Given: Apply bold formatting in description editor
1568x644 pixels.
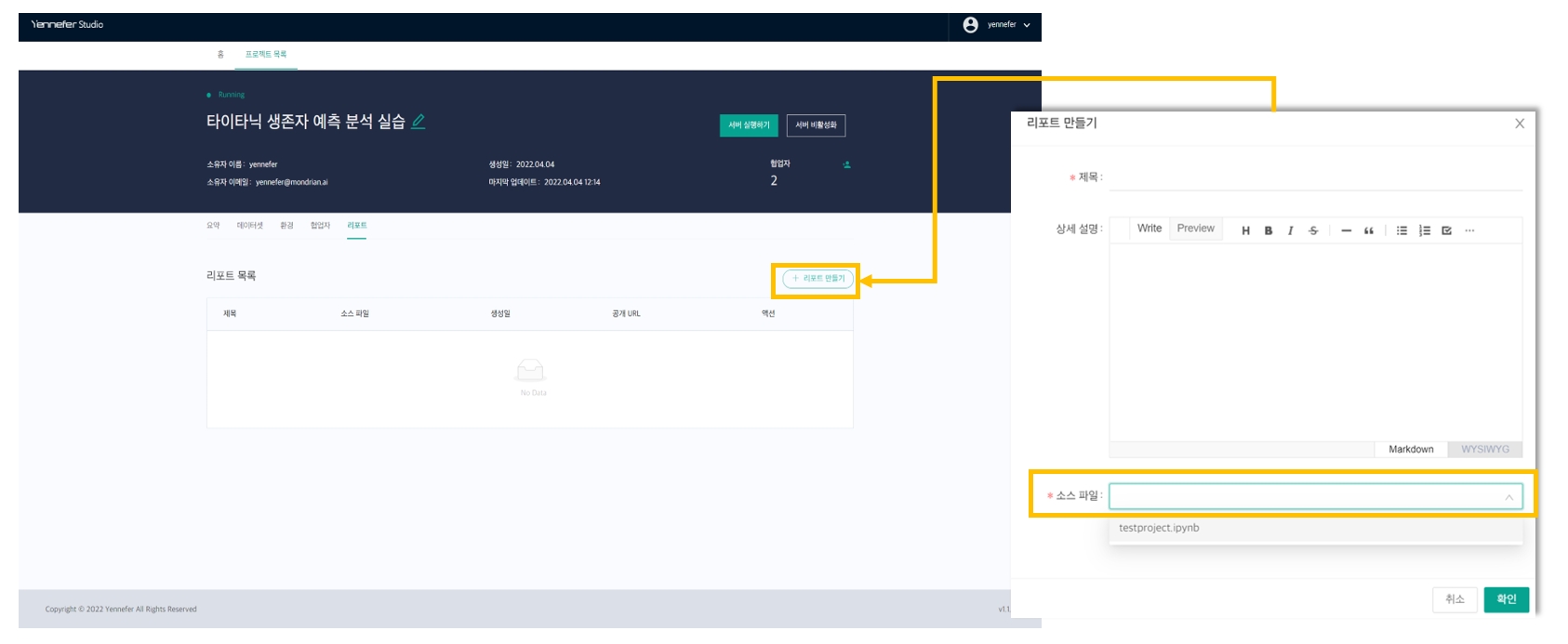Looking at the screenshot, I should click(x=1268, y=230).
